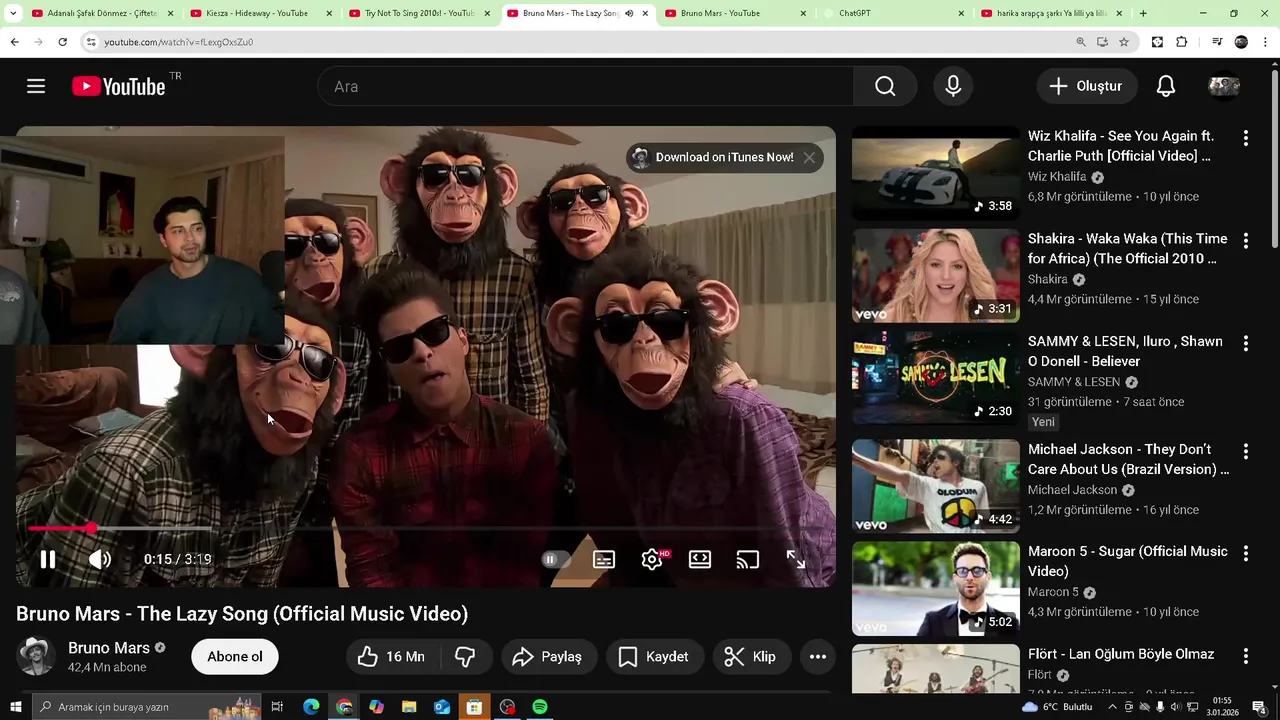Screen dimensions: 1280x720
Task: Open Michael Jackson They Don't Care About Us title
Action: [x=1128, y=459]
